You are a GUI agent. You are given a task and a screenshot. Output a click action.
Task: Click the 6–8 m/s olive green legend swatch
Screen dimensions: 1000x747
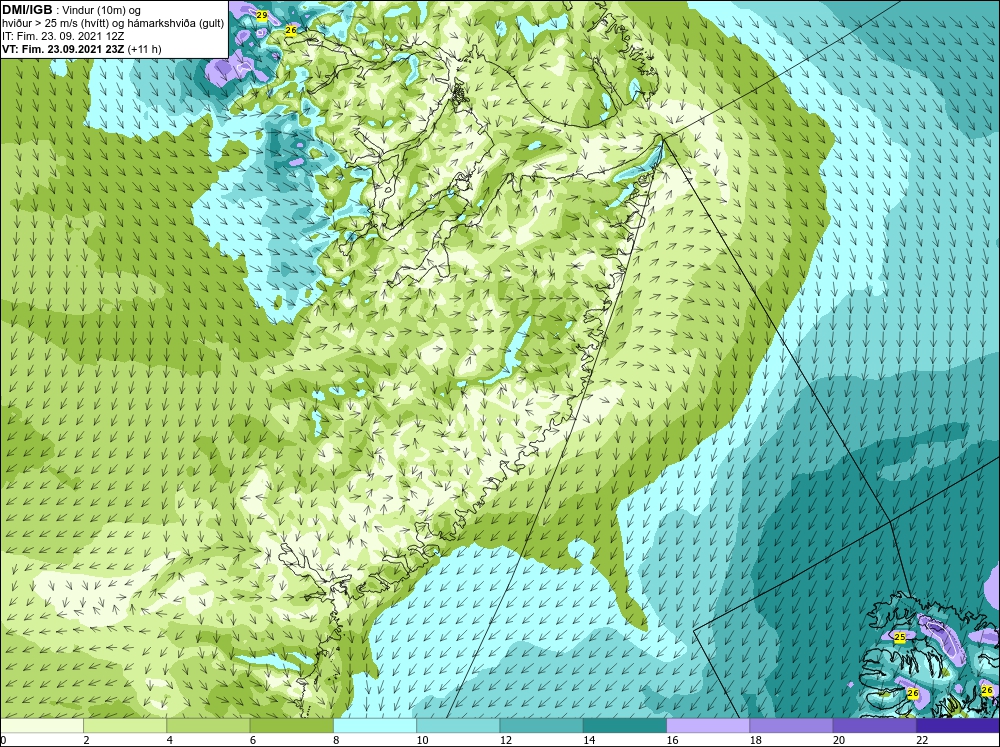coord(291,726)
